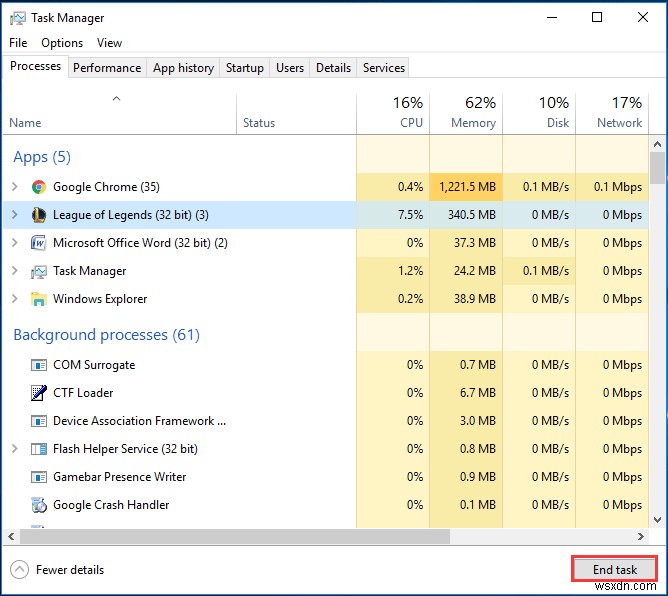The width and height of the screenshot is (668, 596).
Task: Click the Task Manager row icon in Apps
Action: (x=39, y=271)
